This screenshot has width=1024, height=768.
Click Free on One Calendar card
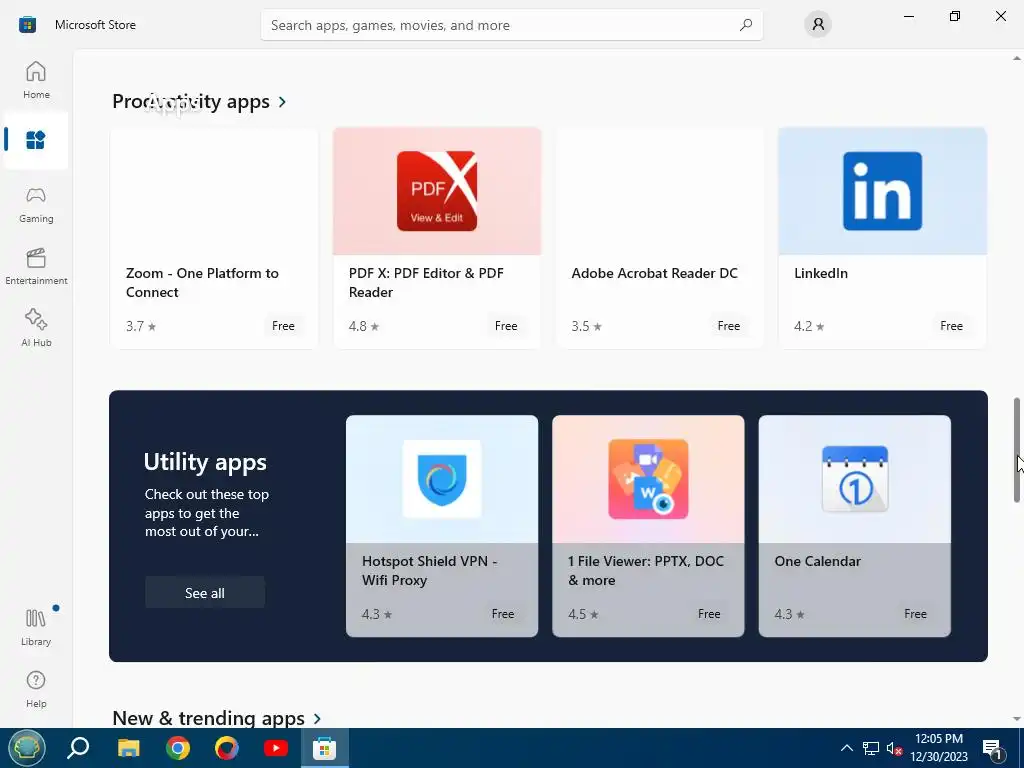(x=915, y=614)
